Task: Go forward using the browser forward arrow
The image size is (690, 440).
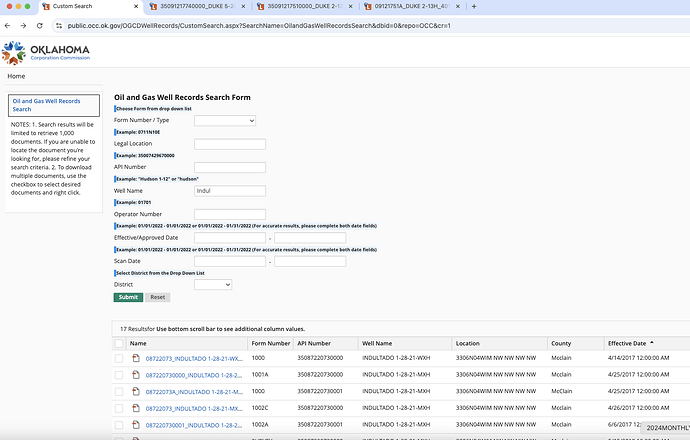Action: pos(23,26)
